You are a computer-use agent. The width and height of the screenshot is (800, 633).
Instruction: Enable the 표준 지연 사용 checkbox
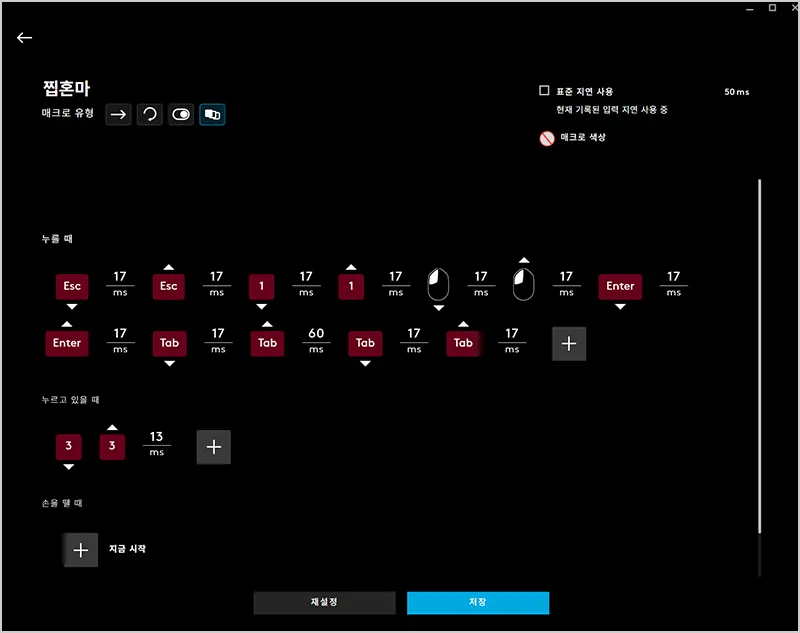[x=544, y=91]
